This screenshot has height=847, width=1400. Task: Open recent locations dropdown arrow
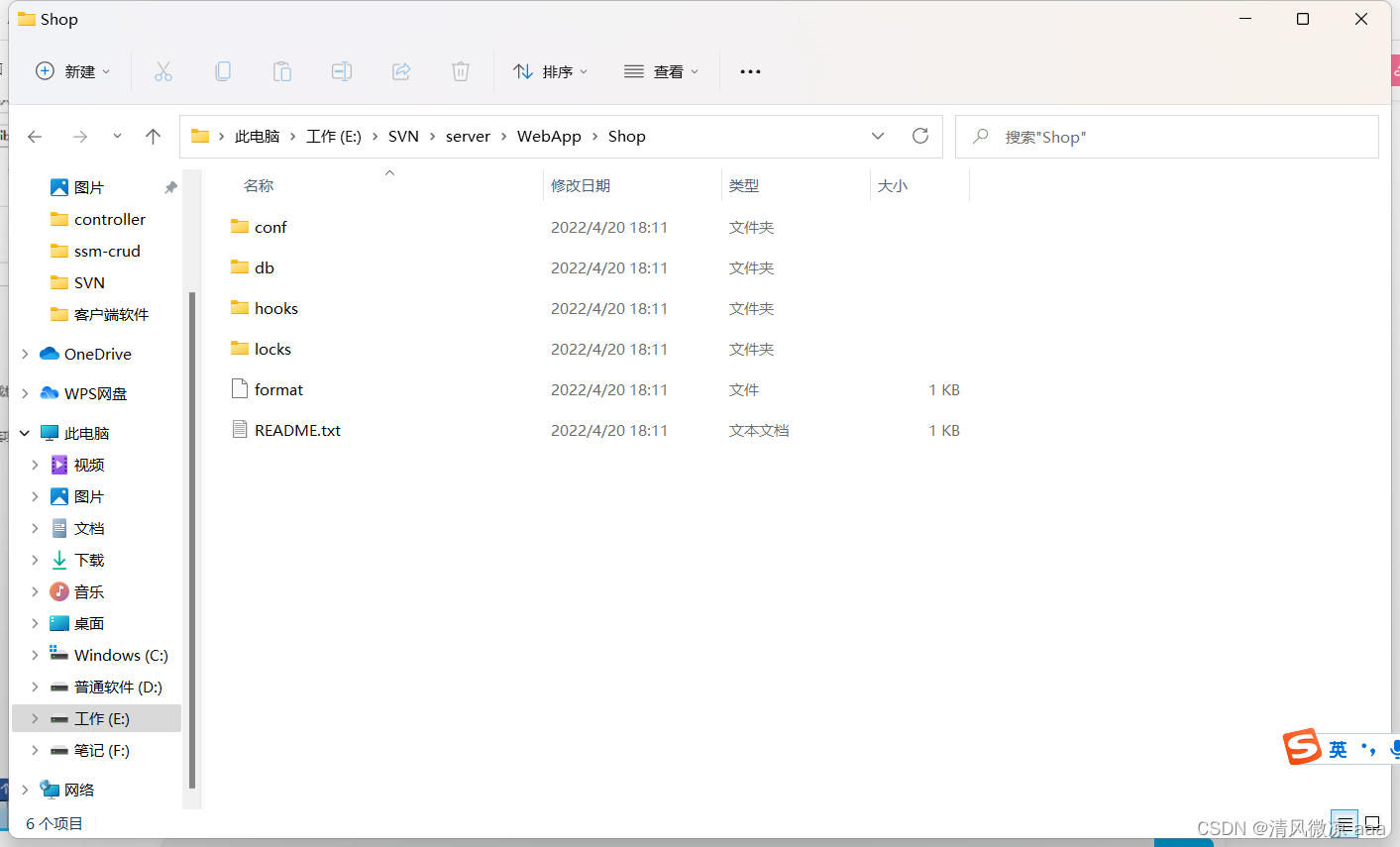[117, 137]
